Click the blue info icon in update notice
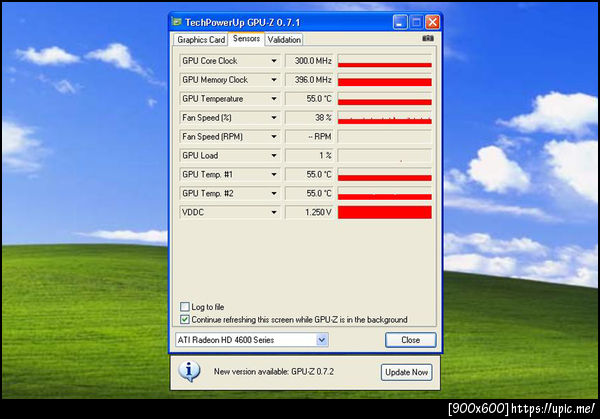The width and height of the screenshot is (600, 419). (189, 371)
